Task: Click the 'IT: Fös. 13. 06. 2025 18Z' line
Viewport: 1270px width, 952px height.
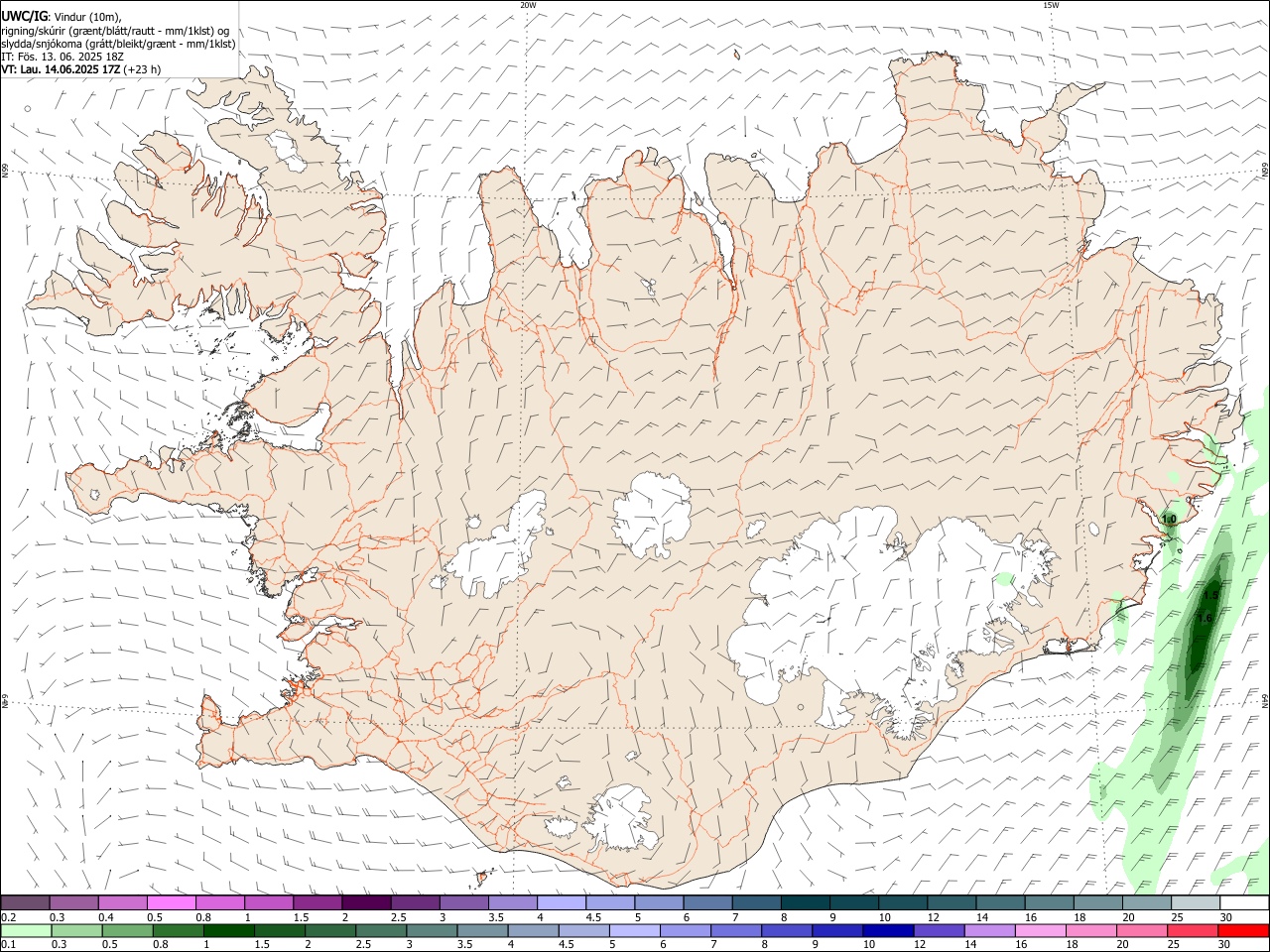Action: [x=63, y=57]
